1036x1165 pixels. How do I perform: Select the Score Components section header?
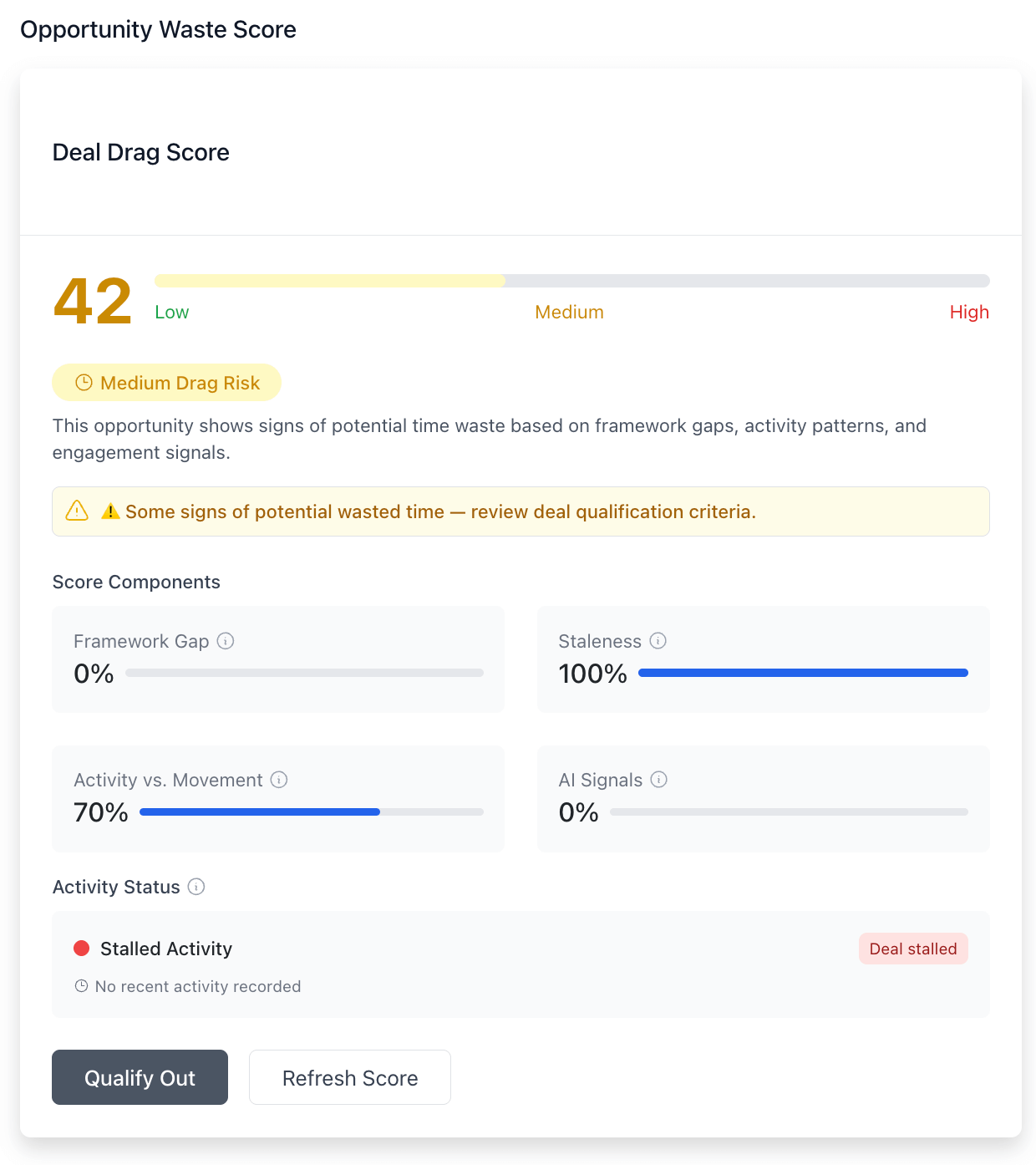pyautogui.click(x=136, y=582)
